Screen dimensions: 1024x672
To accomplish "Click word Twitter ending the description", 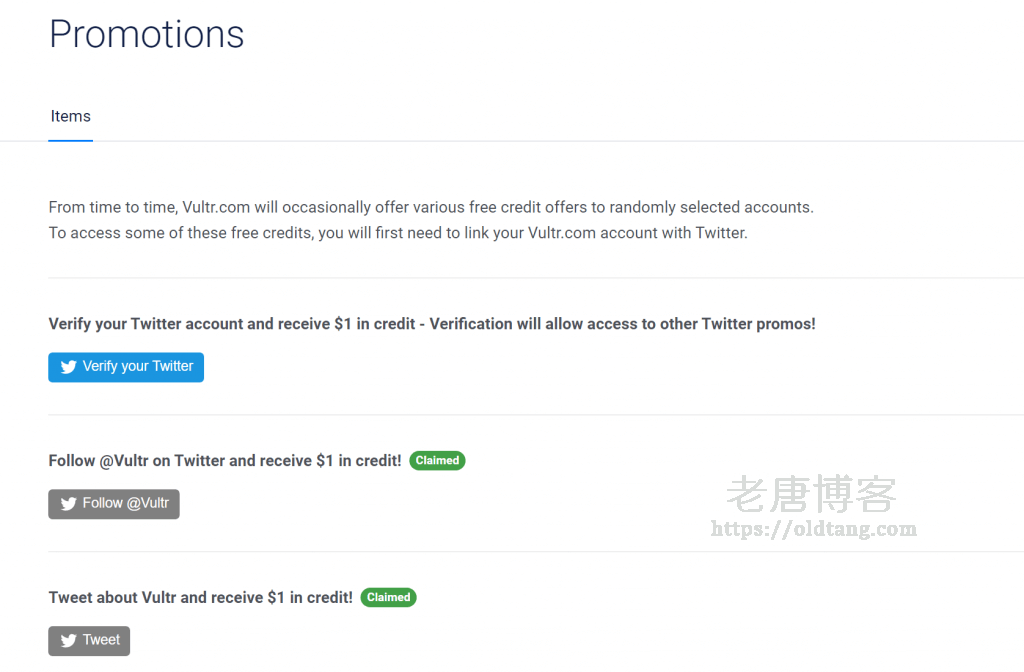I will pyautogui.click(x=721, y=233).
